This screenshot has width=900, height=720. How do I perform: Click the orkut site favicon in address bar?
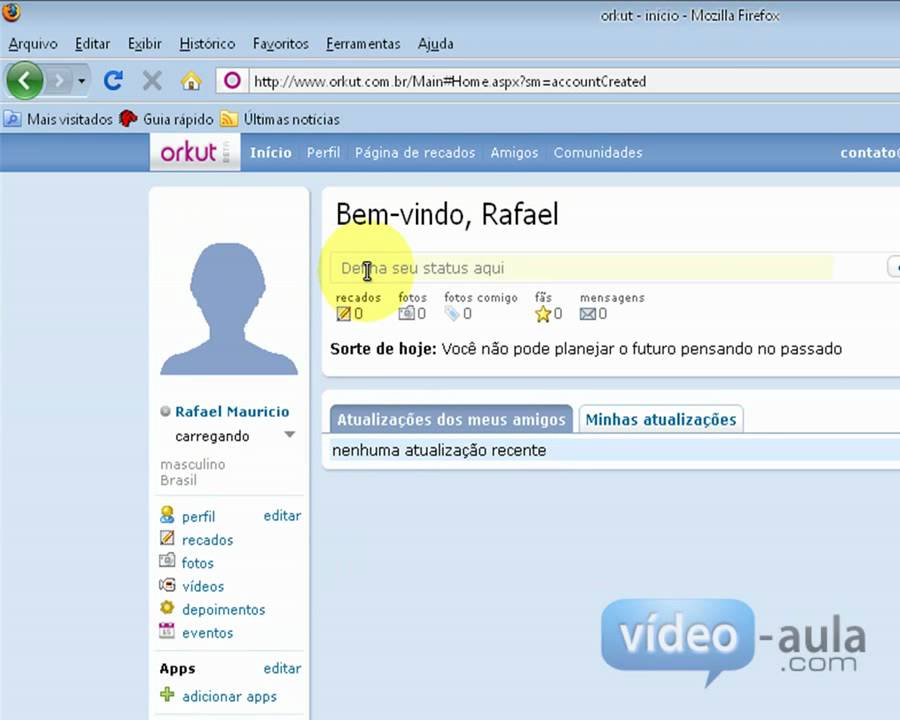coord(232,81)
